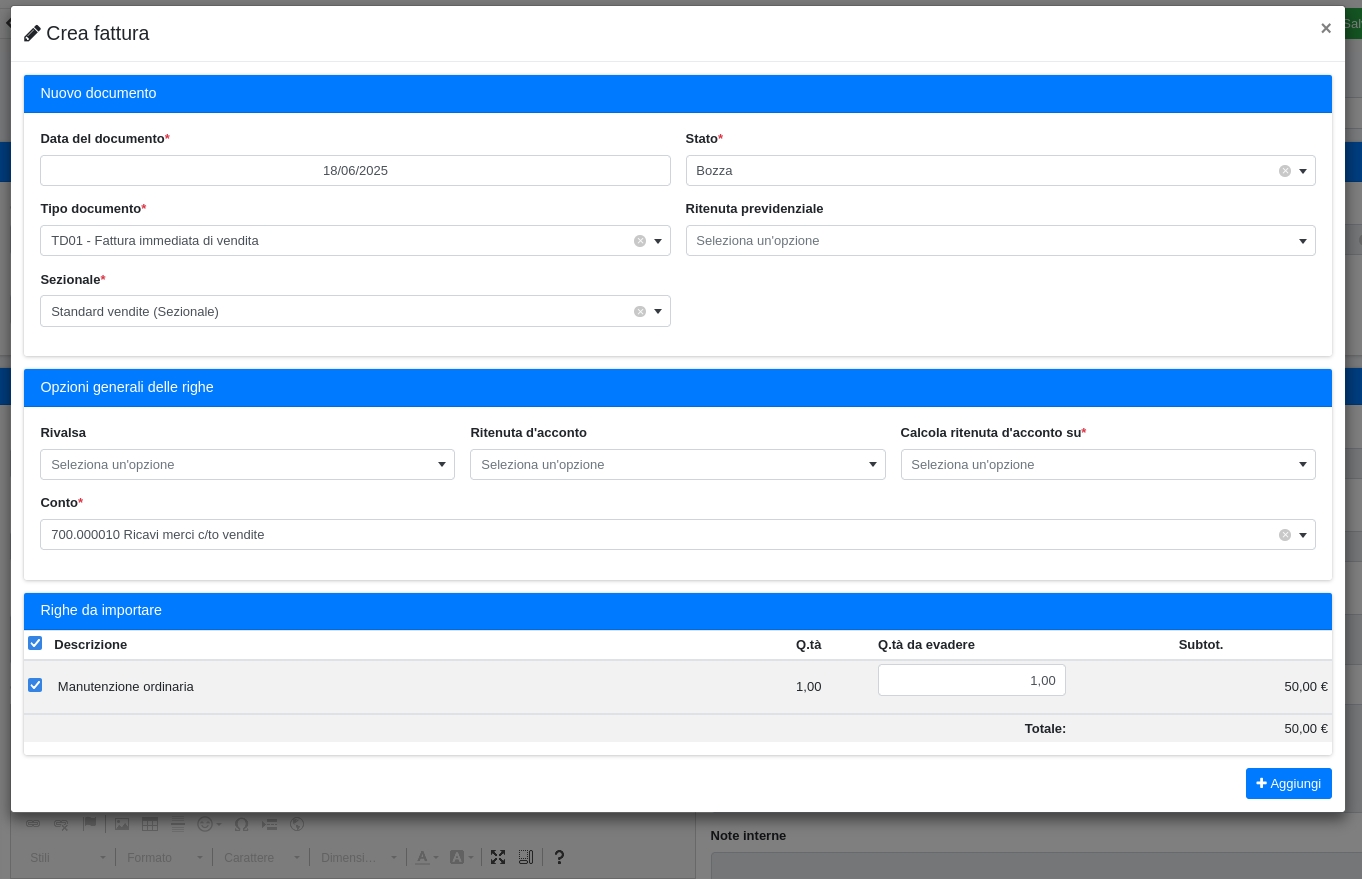Click the insert special character Omega icon
This screenshot has width=1362, height=879.
pos(241,824)
